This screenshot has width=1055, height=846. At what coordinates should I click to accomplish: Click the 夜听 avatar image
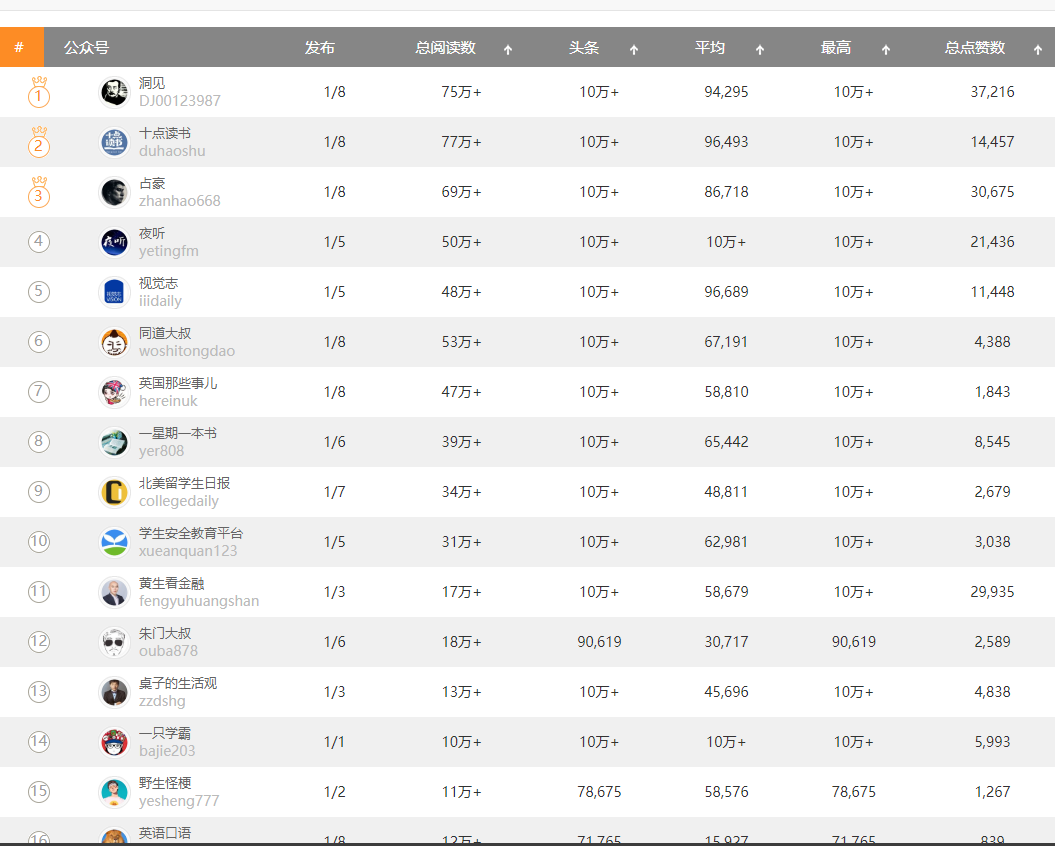114,242
